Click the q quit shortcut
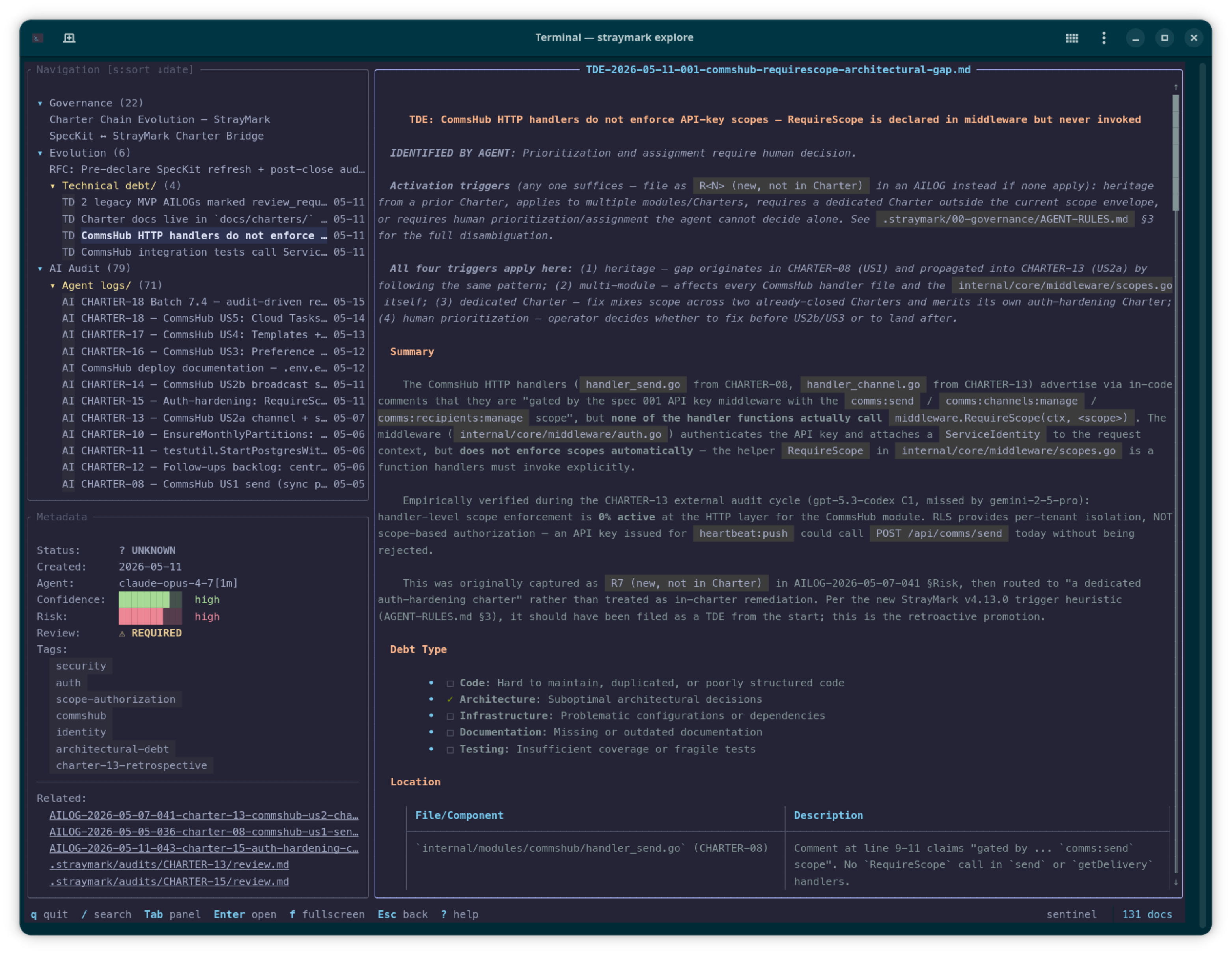 49,914
